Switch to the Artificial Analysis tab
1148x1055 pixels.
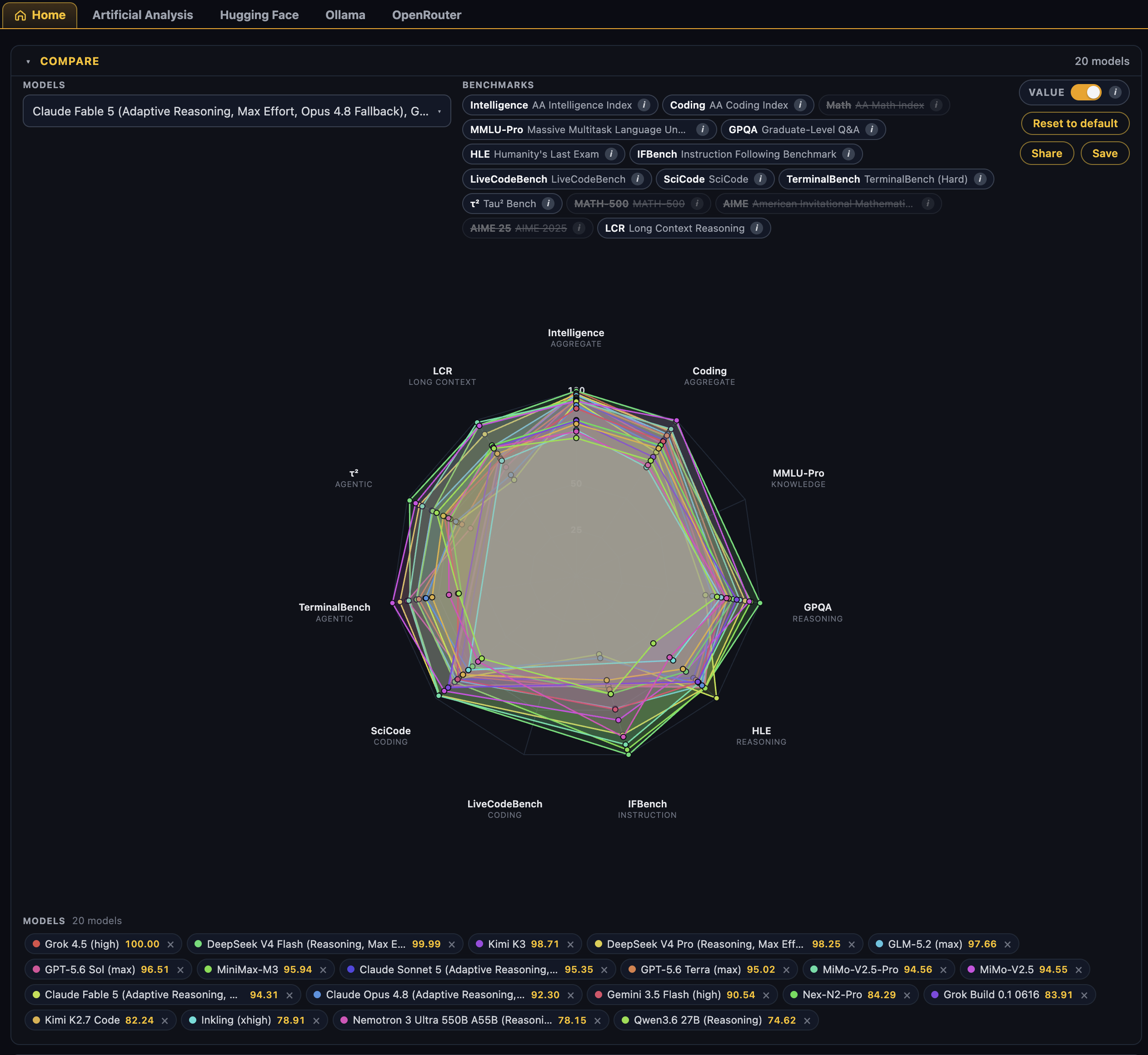pos(143,15)
